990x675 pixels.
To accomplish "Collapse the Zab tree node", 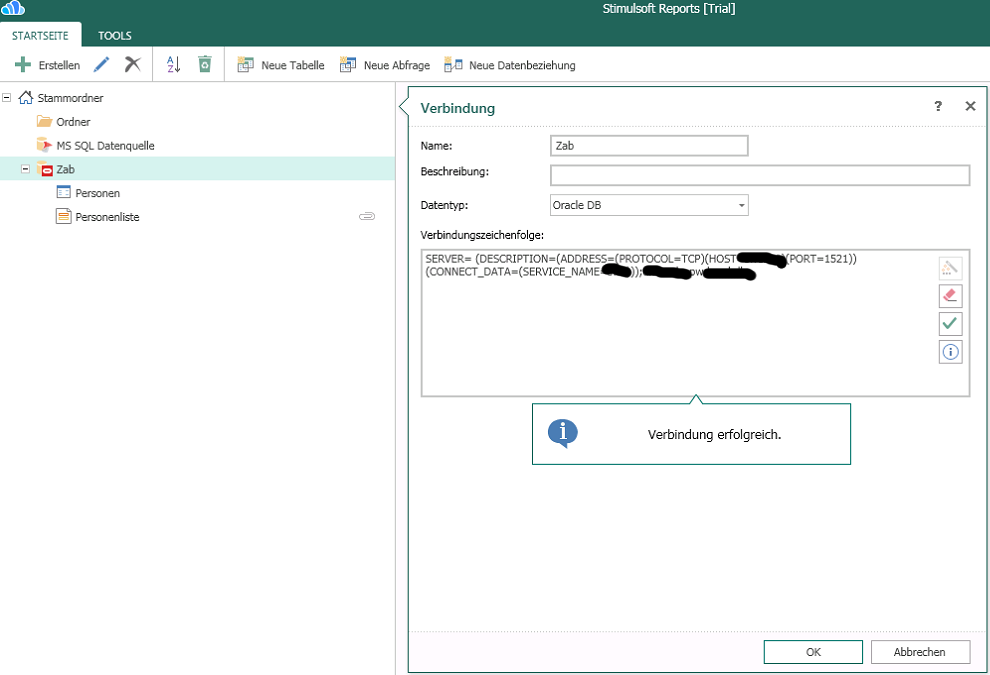I will coord(25,169).
